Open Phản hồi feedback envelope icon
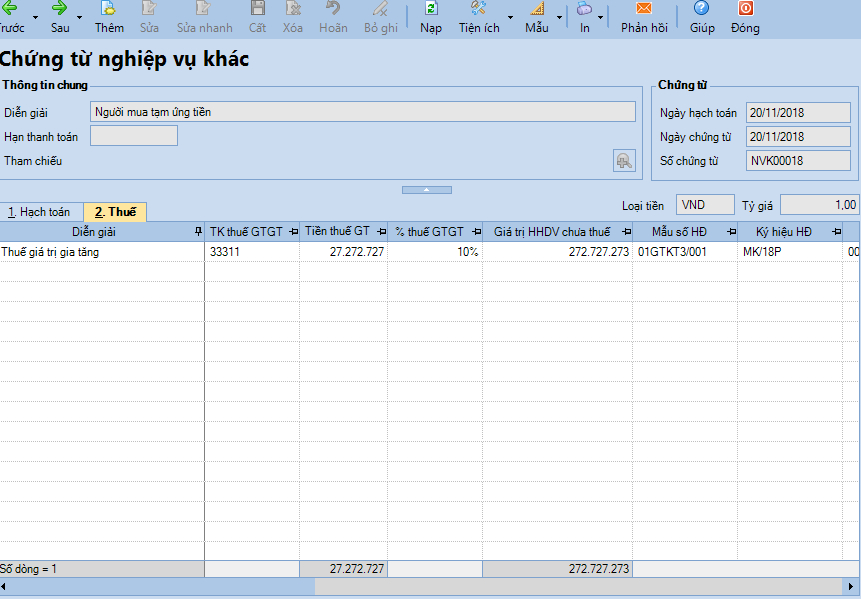The width and height of the screenshot is (861, 599). coord(644,8)
